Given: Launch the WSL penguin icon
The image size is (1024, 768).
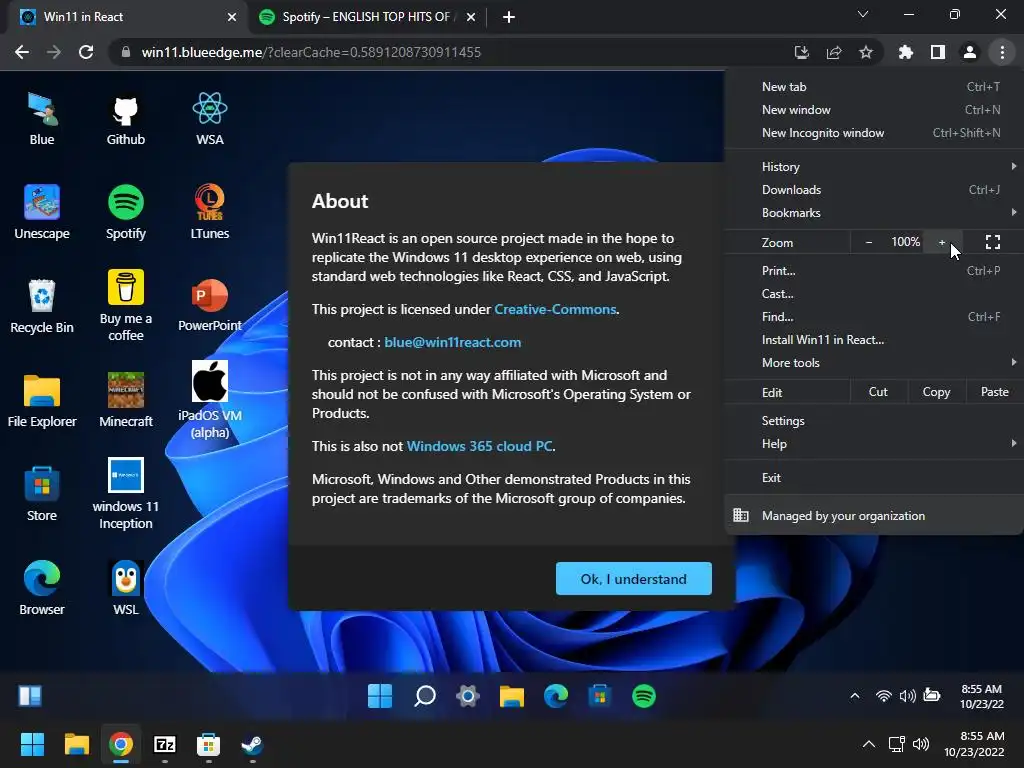Looking at the screenshot, I should 125,588.
